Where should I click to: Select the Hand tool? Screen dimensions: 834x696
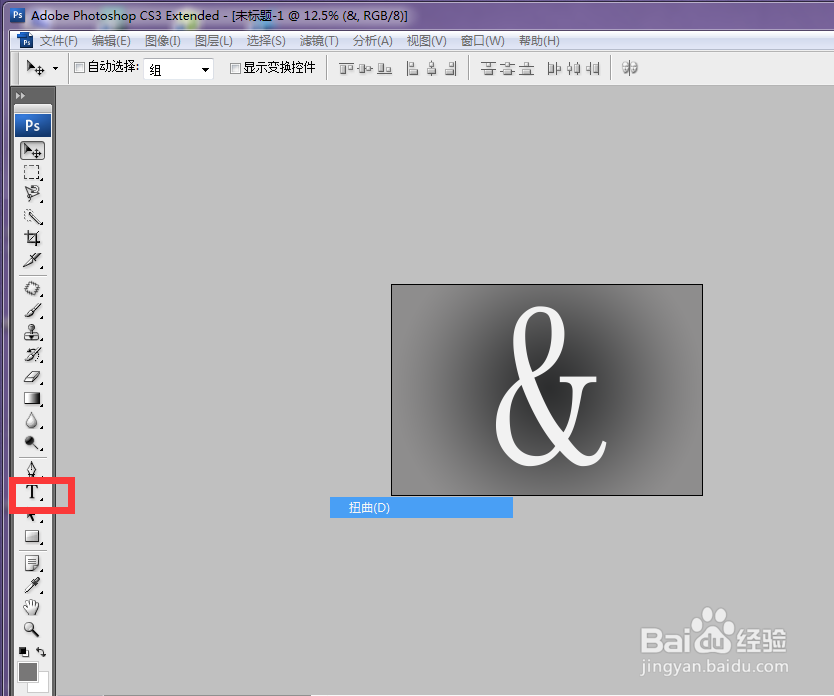(32, 607)
